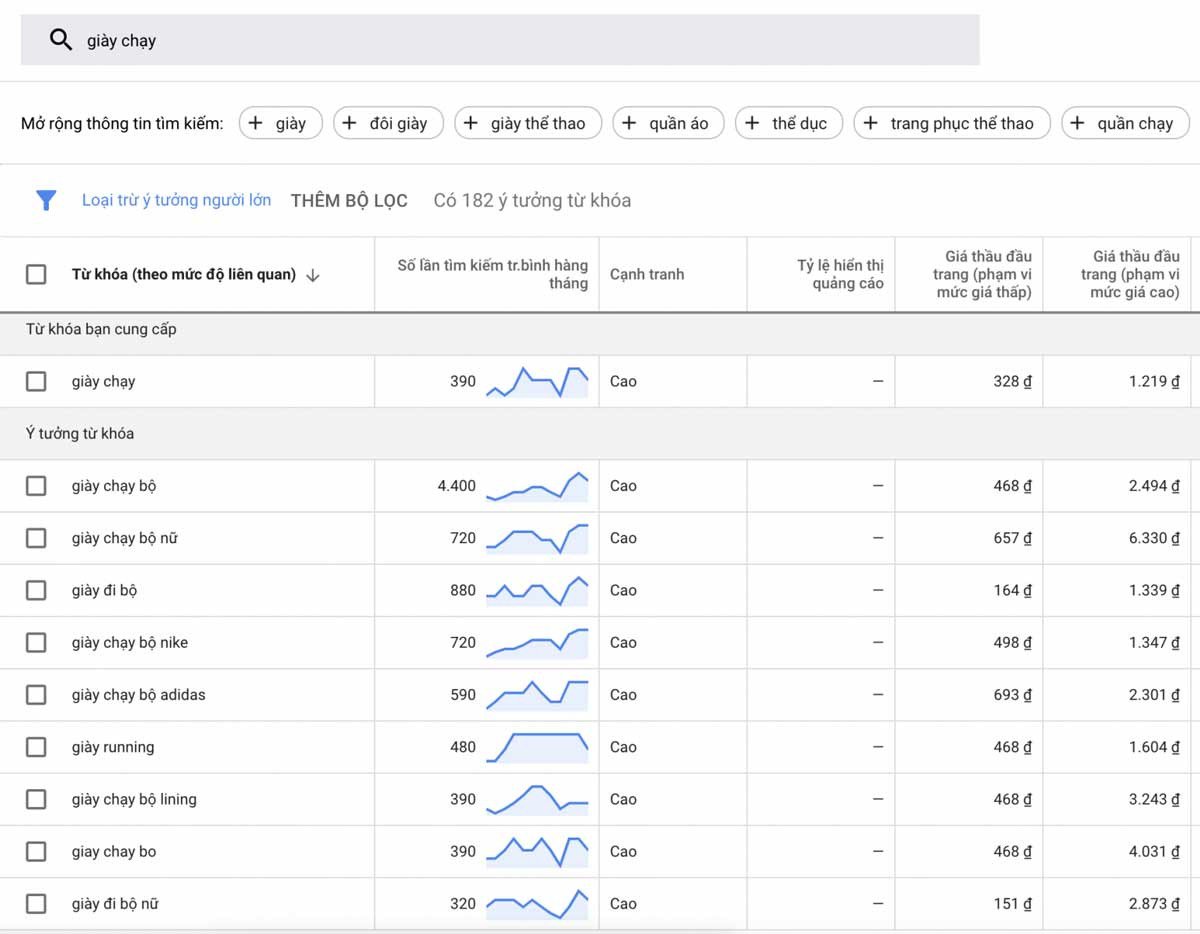Click plus icon on giày chip
The height and width of the screenshot is (934, 1200).
[256, 123]
